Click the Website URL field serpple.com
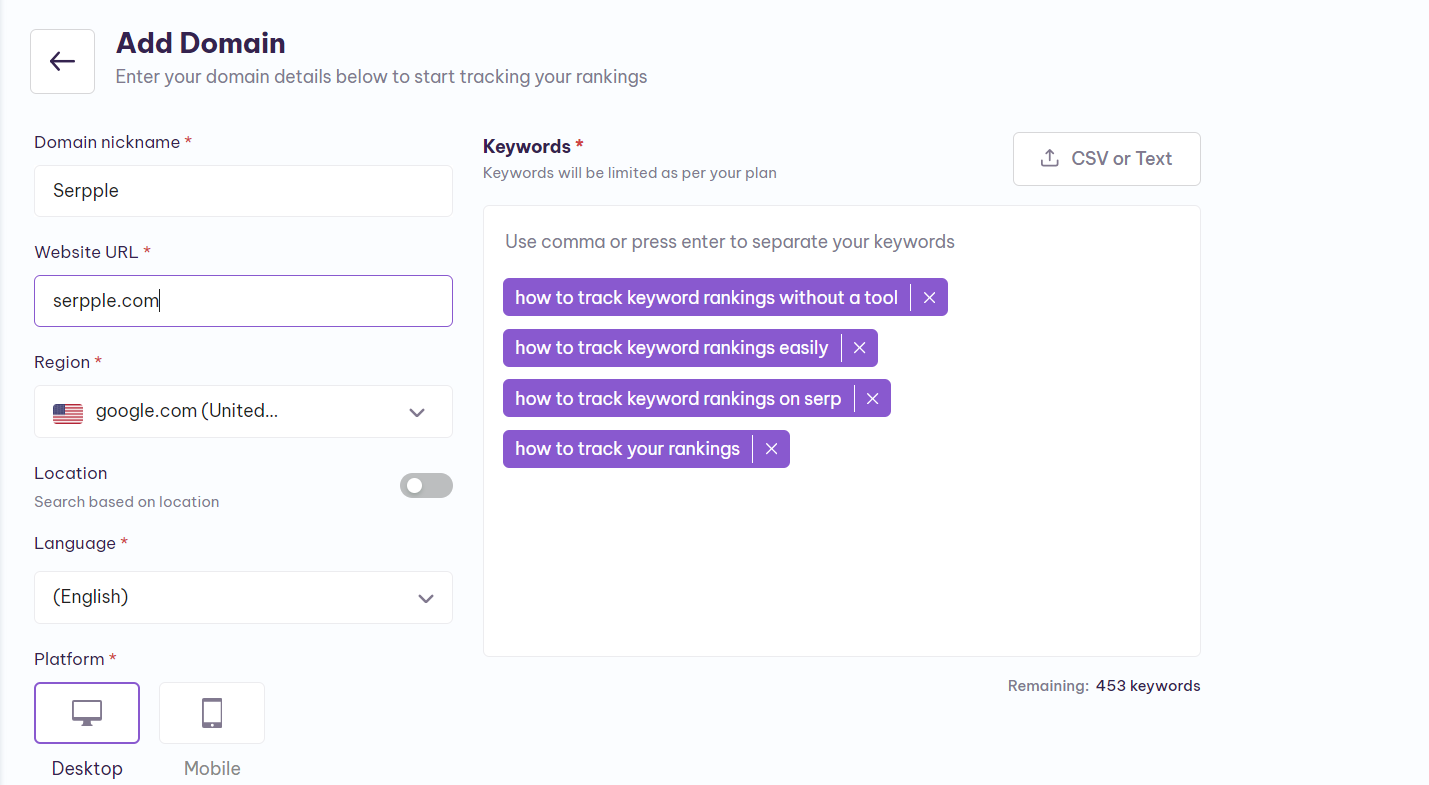 tap(243, 301)
